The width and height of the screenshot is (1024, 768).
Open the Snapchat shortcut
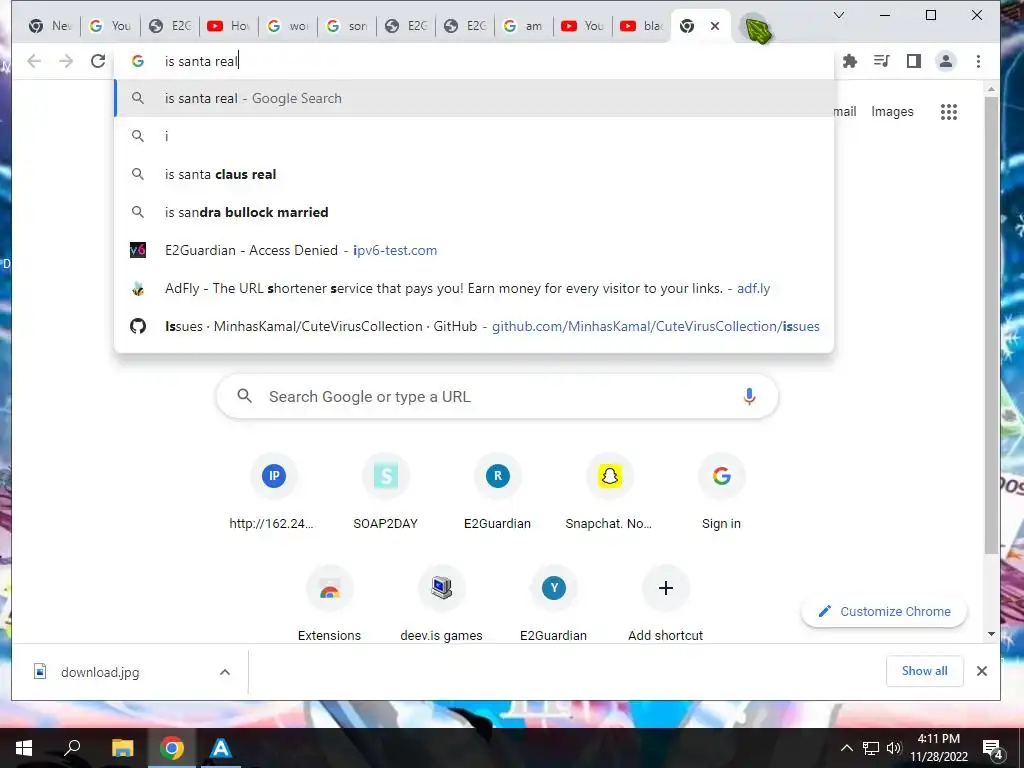pyautogui.click(x=609, y=492)
